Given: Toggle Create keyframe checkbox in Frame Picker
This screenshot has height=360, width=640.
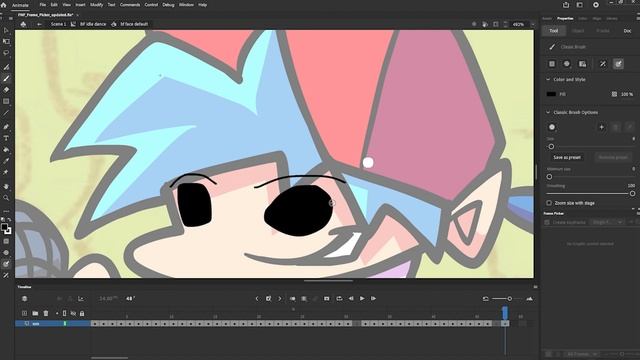Looking at the screenshot, I should point(547,222).
